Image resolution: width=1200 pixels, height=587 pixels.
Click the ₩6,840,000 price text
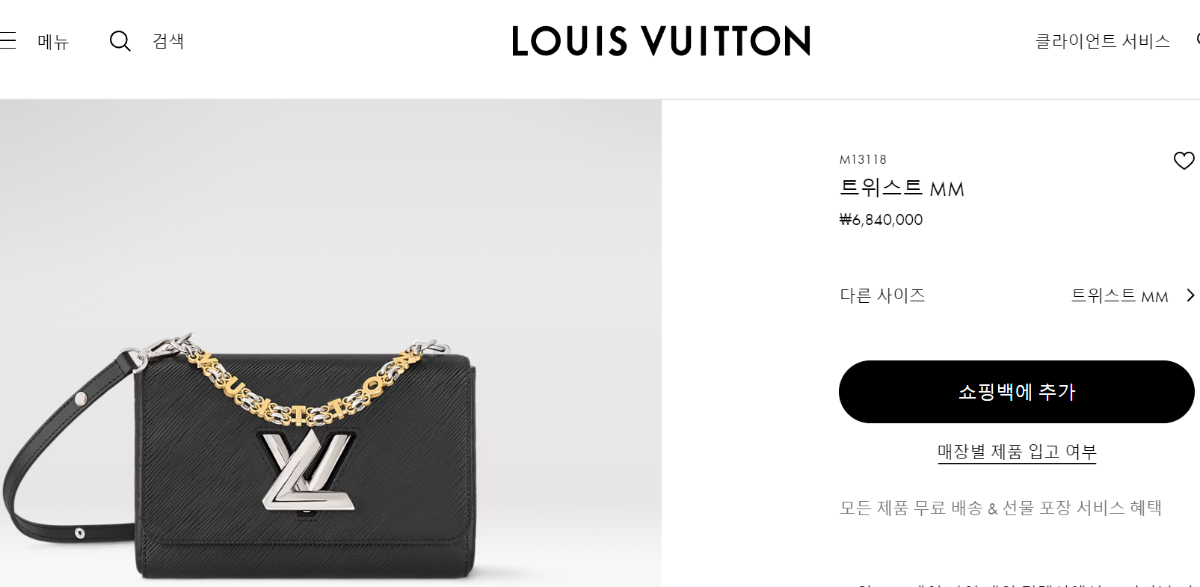click(x=880, y=220)
